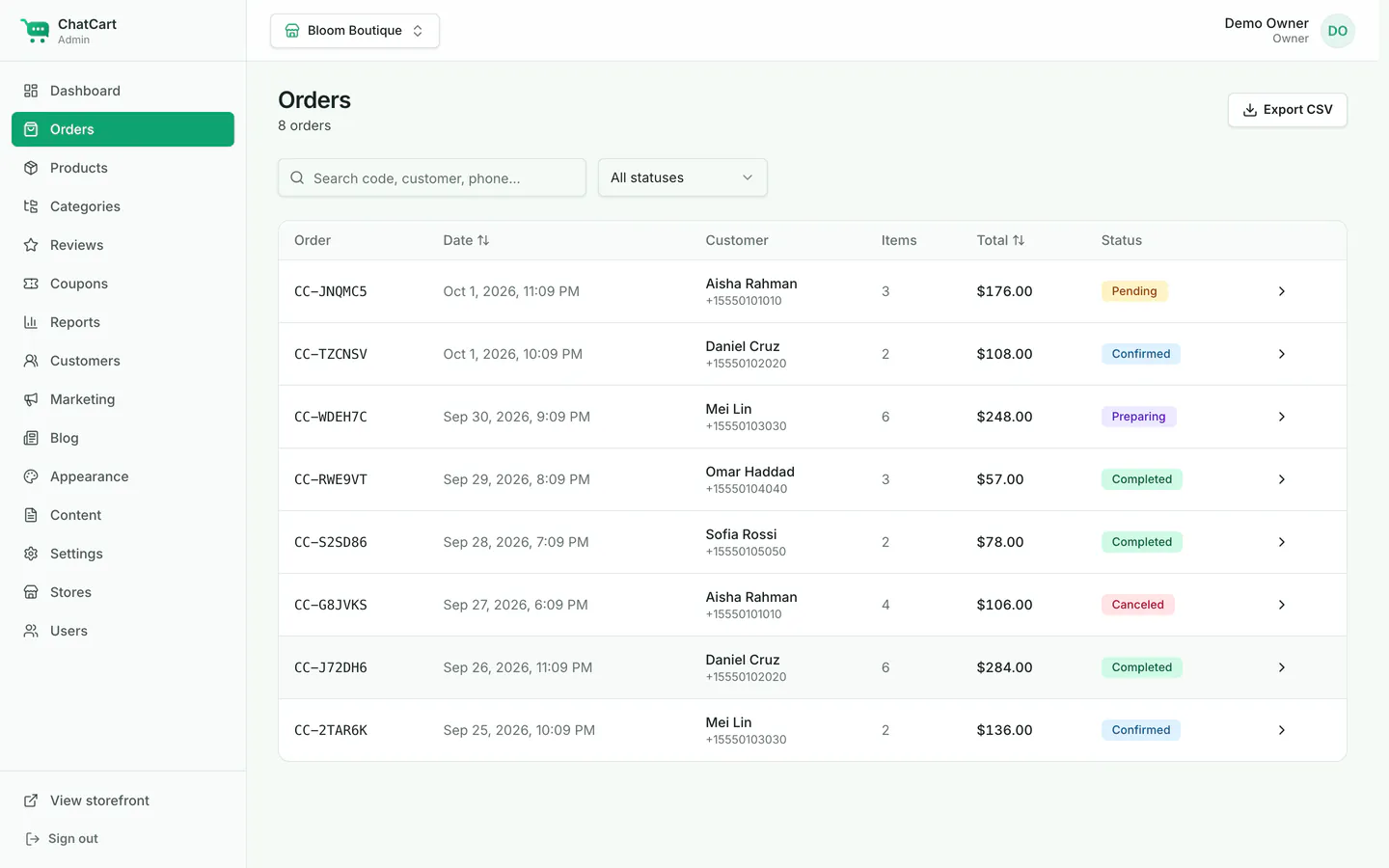Click order code CC-2TAR6K
Screen dimensions: 1389x868
pos(331,730)
